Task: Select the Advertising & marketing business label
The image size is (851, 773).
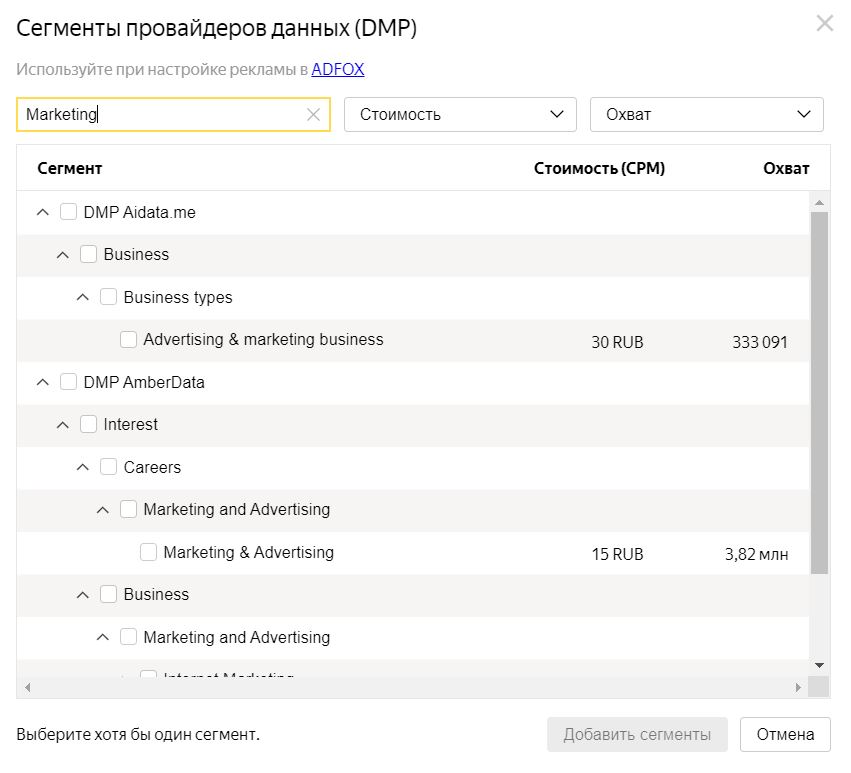Action: tap(263, 339)
